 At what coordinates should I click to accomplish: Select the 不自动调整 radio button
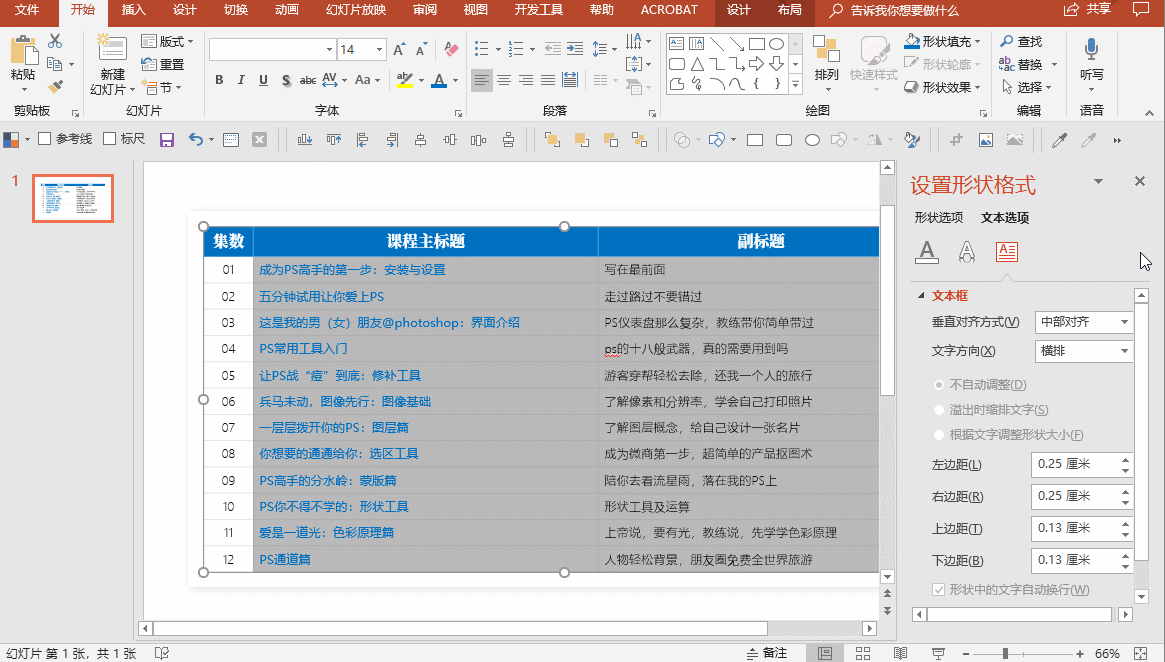(x=938, y=385)
